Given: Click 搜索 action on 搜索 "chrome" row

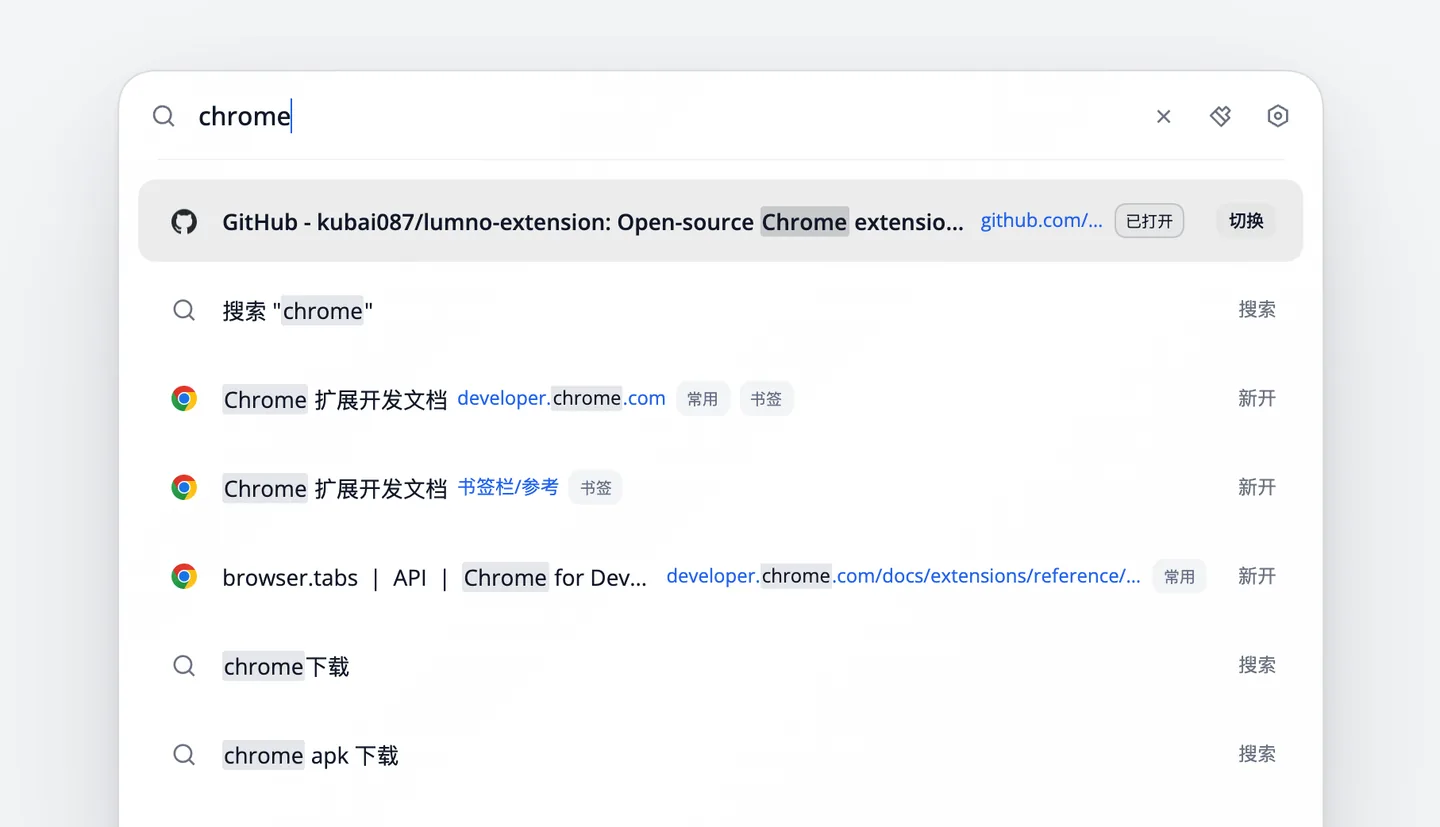Looking at the screenshot, I should (1257, 310).
